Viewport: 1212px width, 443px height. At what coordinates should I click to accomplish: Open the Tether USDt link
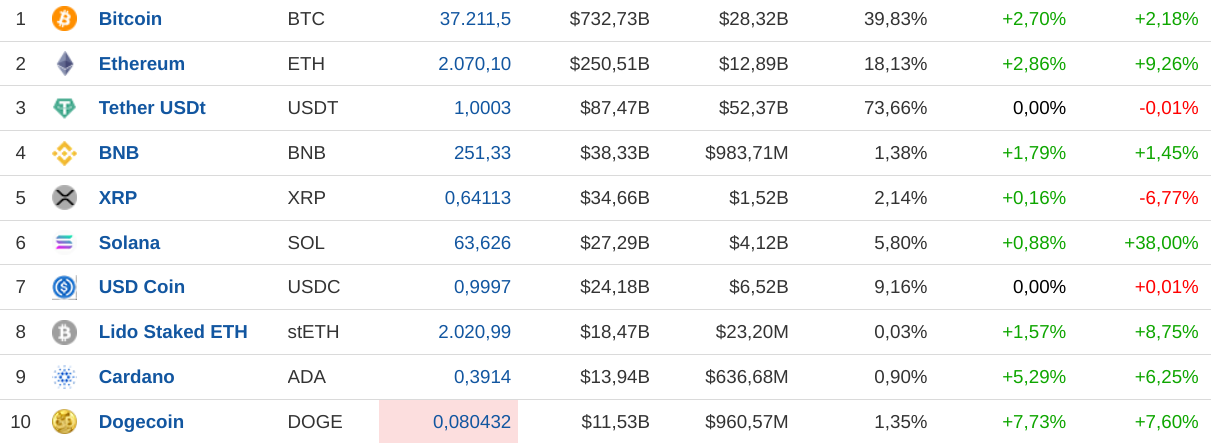pyautogui.click(x=152, y=108)
